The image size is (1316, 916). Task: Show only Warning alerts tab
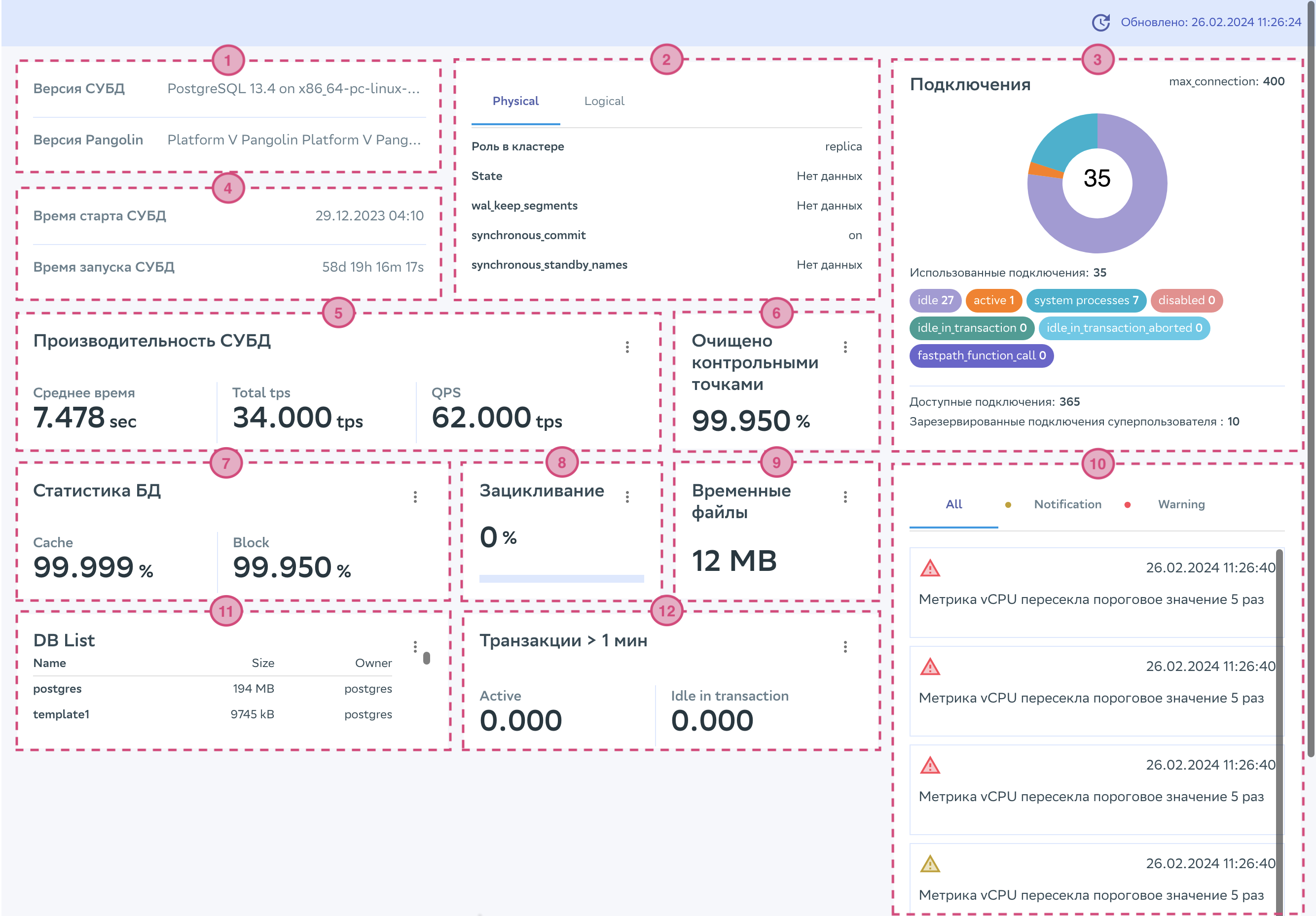1181,504
